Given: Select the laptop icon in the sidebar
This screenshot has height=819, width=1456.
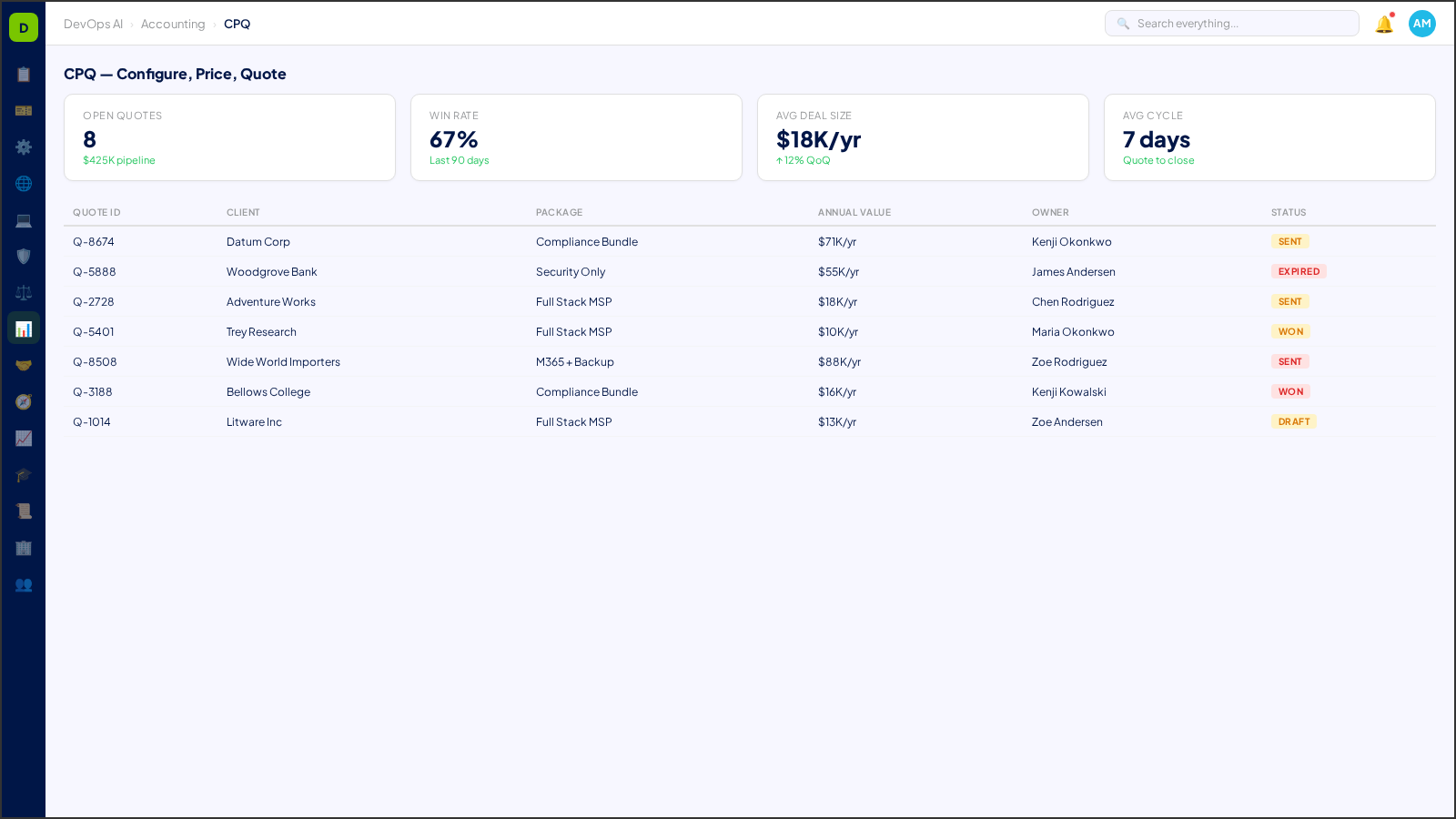Looking at the screenshot, I should click(x=24, y=220).
